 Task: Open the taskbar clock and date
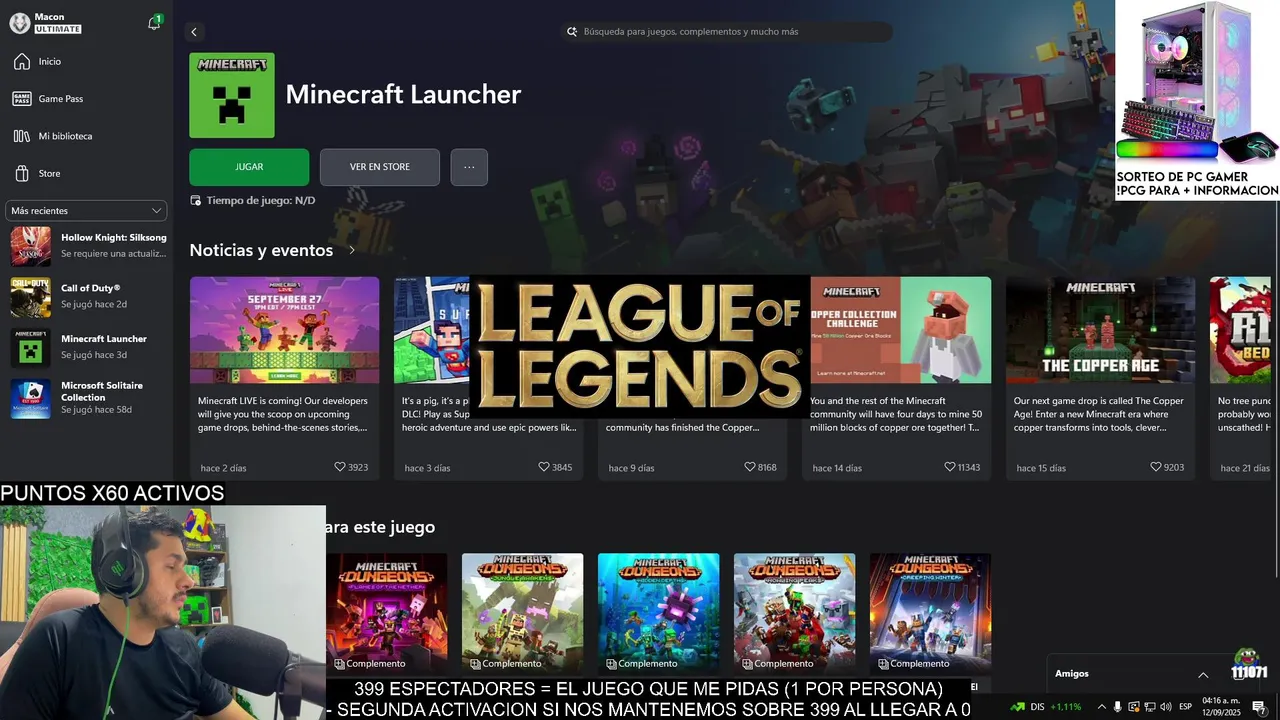(x=1221, y=707)
